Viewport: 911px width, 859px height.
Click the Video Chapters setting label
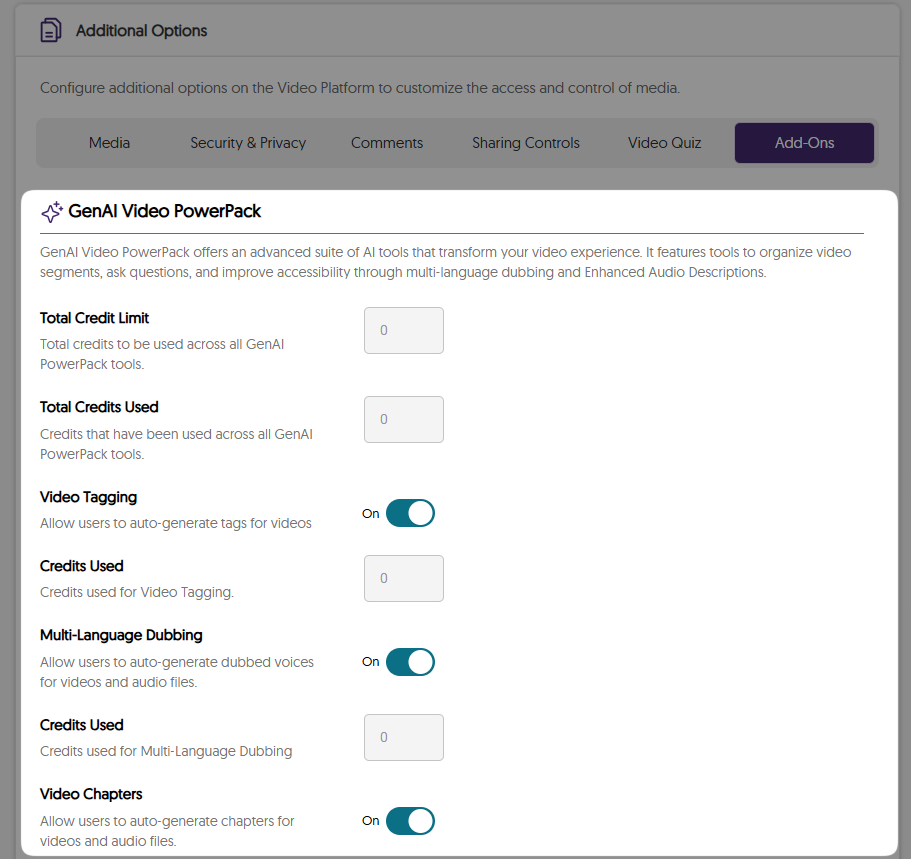click(x=91, y=794)
